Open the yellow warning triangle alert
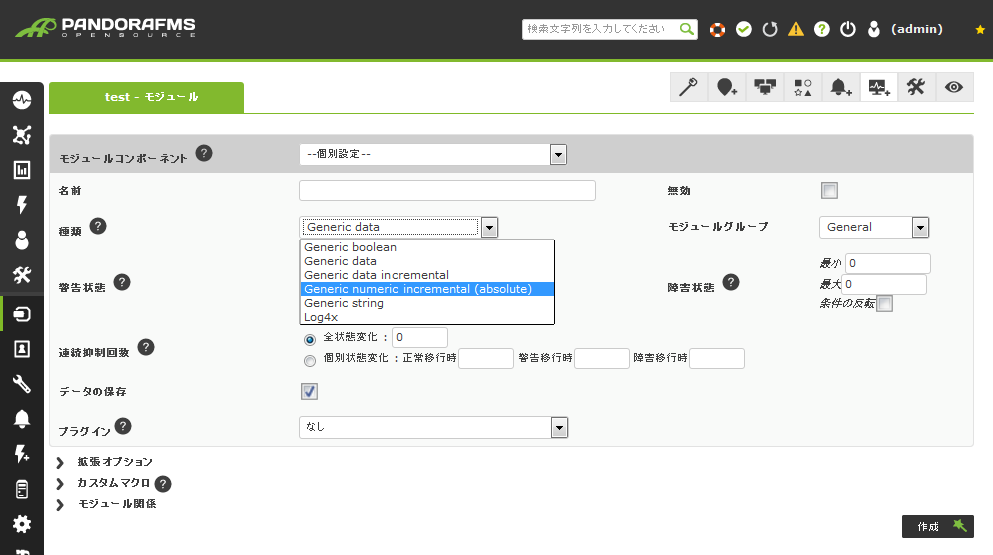Viewport: 993px width, 555px height. point(796,29)
